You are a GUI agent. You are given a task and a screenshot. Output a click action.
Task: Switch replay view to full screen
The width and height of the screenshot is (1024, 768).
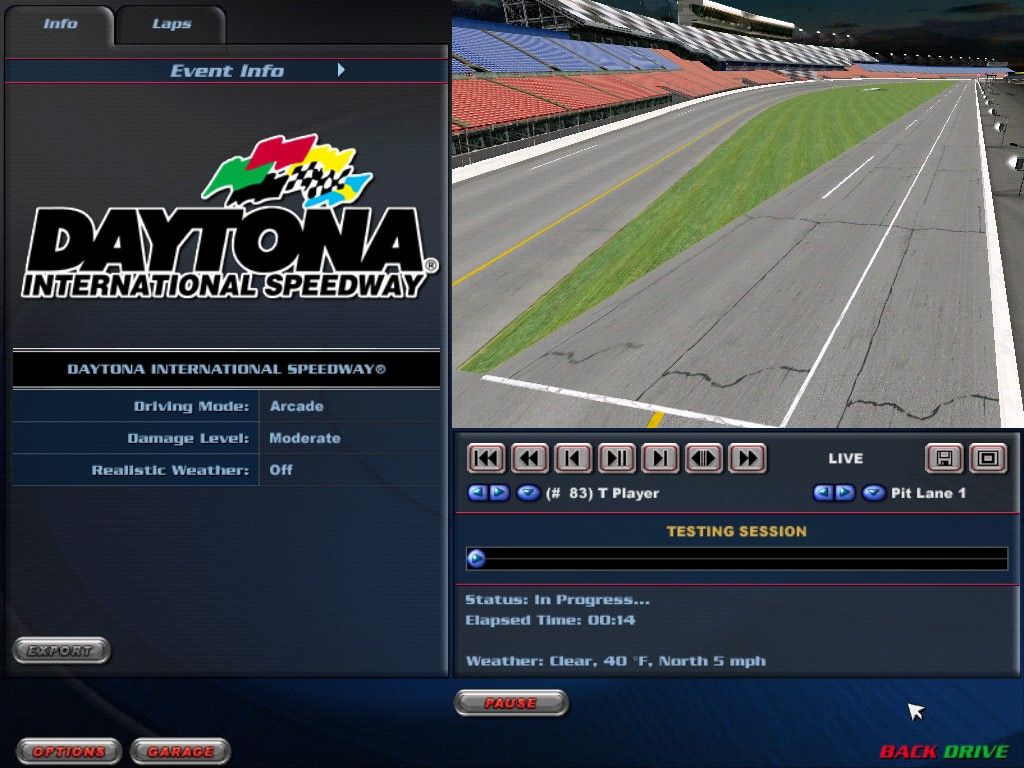point(988,458)
